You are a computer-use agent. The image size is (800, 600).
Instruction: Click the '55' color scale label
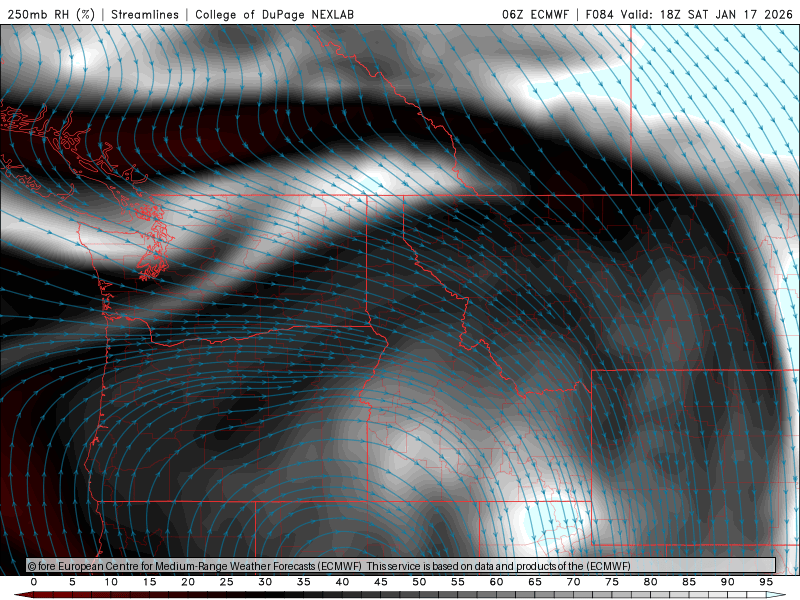tap(458, 582)
